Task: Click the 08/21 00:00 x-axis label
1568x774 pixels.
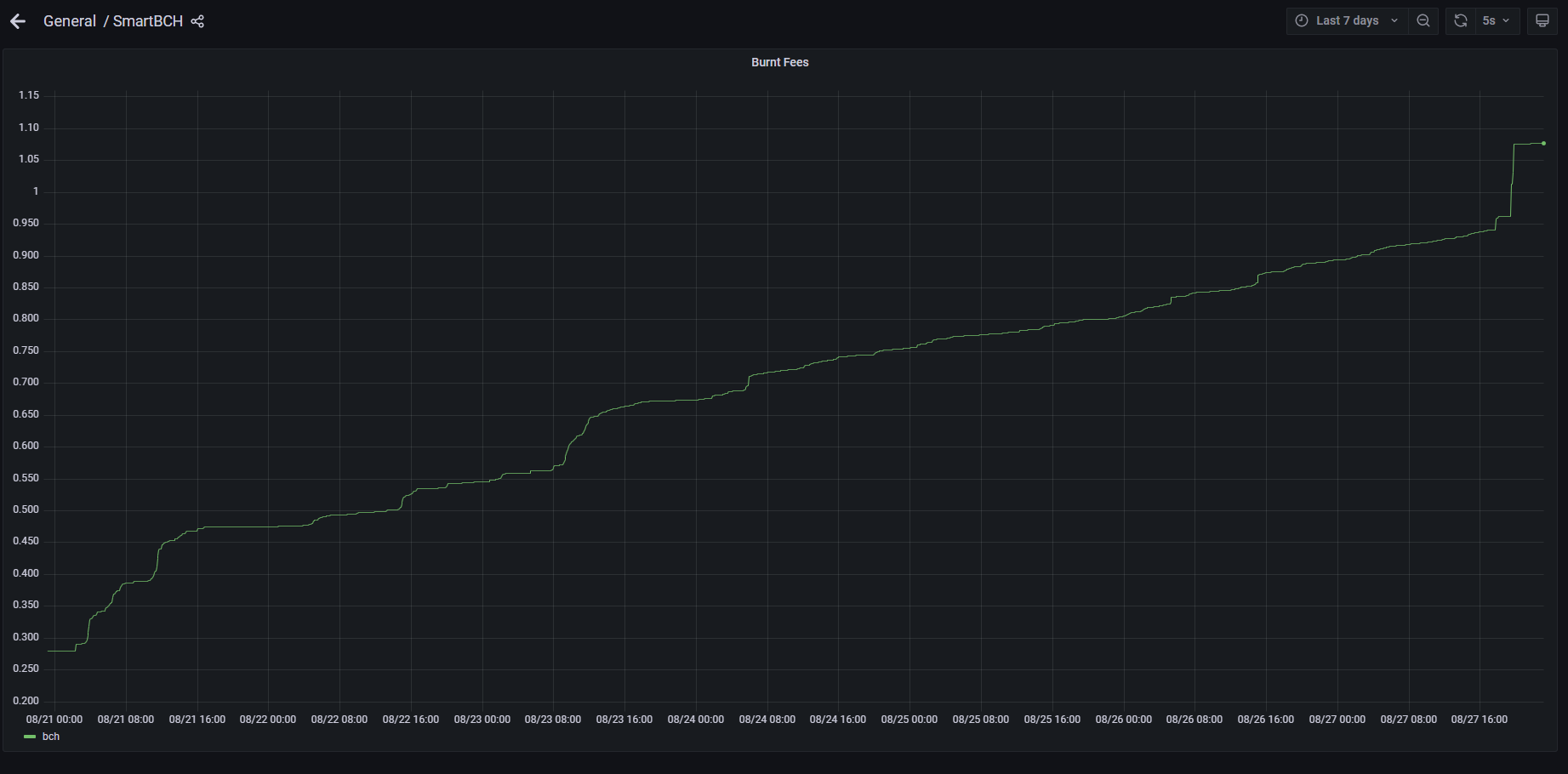Action: pyautogui.click(x=54, y=720)
